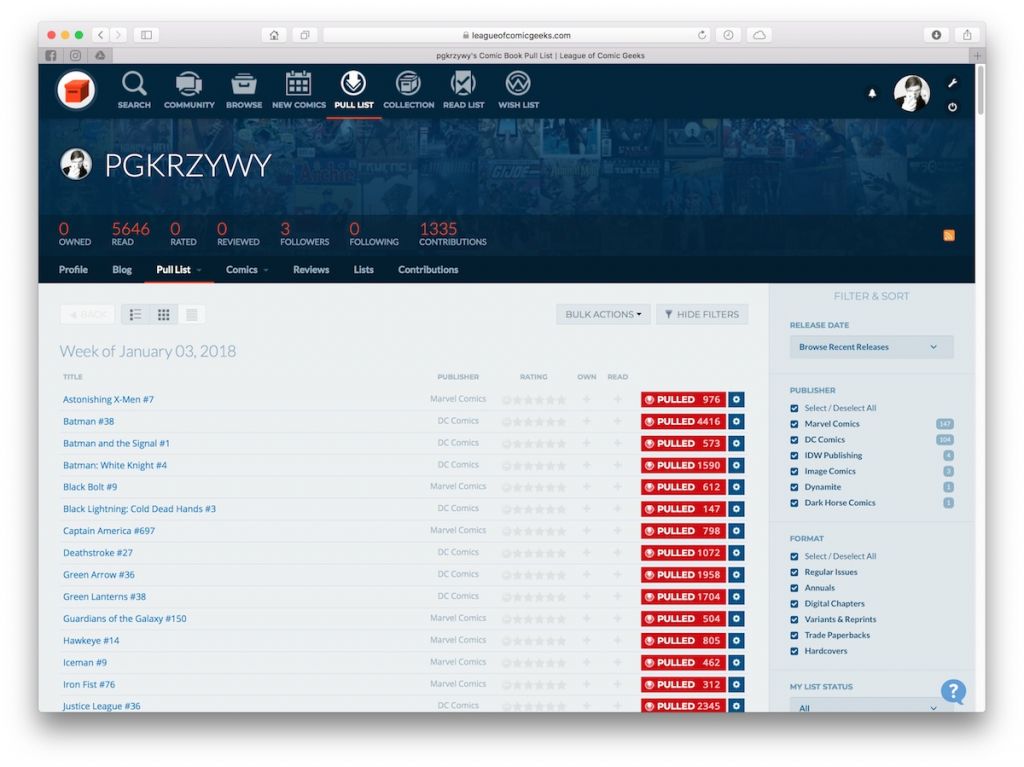Screen dimensions: 1024x767
Task: Switch to grid thumbnail view
Action: (163, 315)
